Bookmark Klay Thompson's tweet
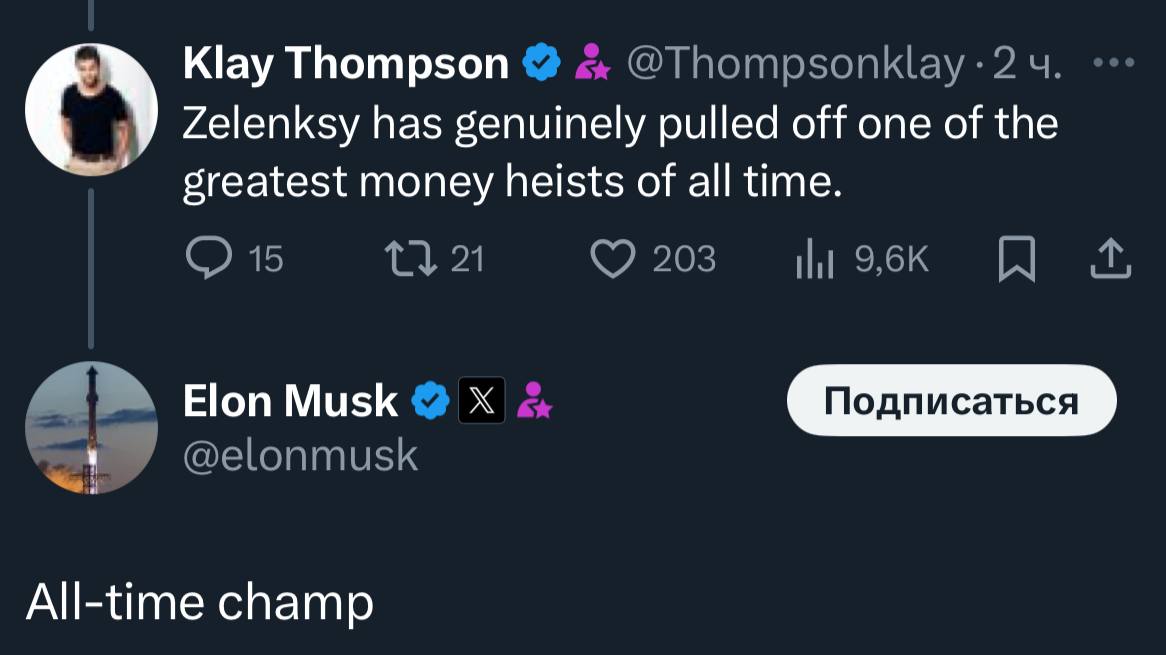Viewport: 1166px width, 655px height. point(1017,261)
